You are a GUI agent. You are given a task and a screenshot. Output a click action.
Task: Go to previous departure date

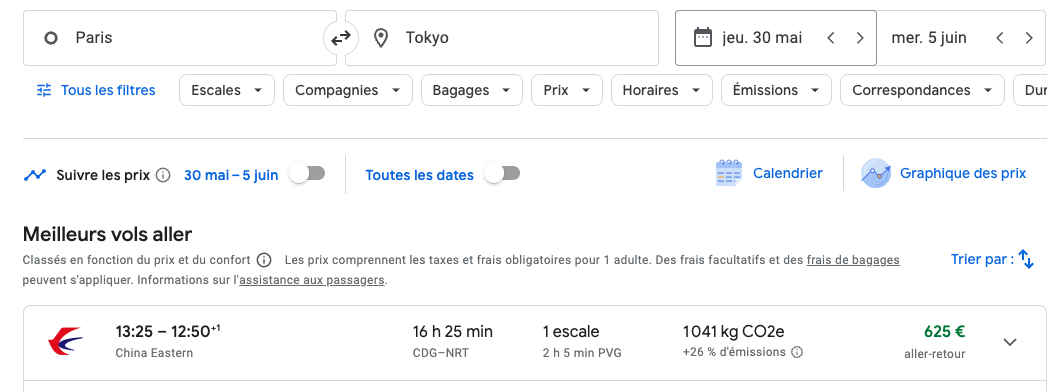[x=830, y=38]
